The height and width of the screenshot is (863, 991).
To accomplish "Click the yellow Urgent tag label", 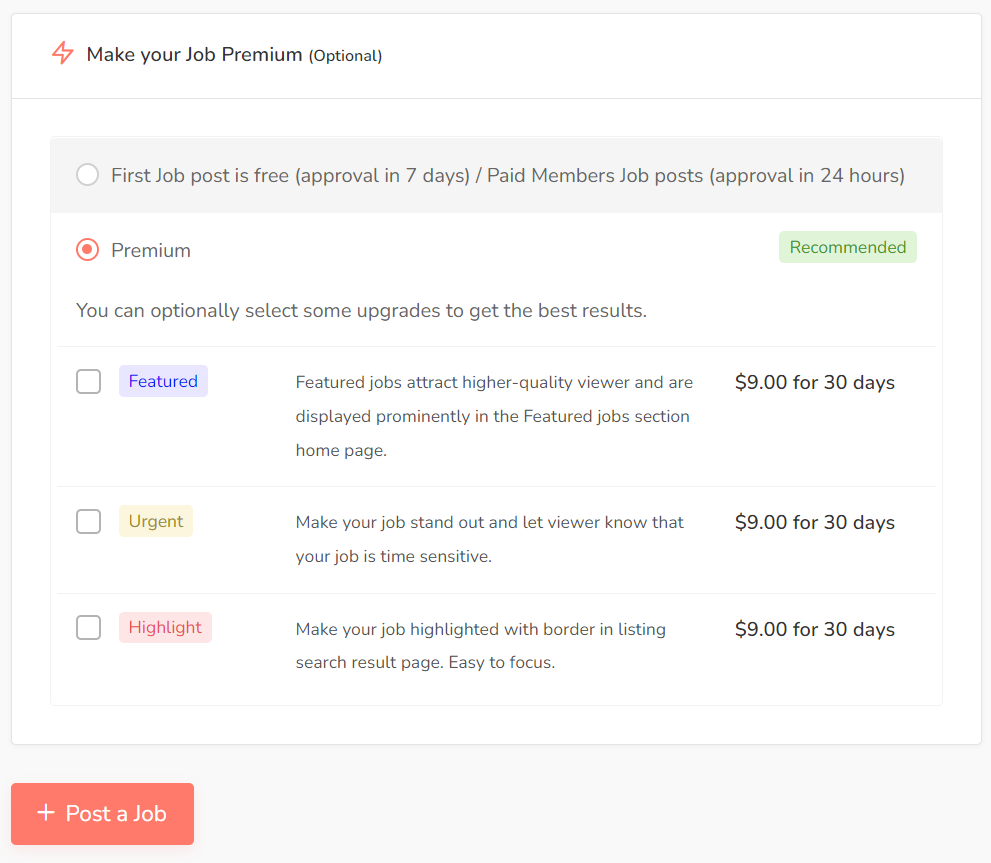I will pyautogui.click(x=155, y=521).
